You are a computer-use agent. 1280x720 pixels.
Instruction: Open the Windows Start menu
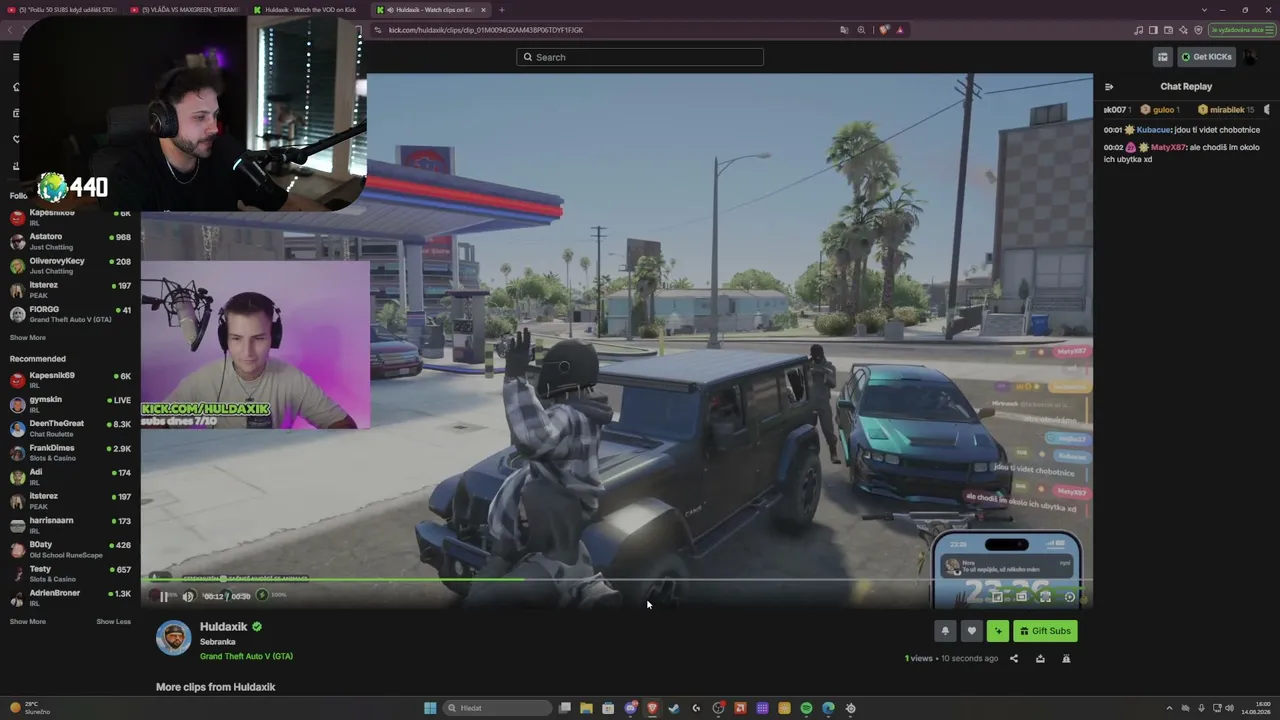coord(430,708)
